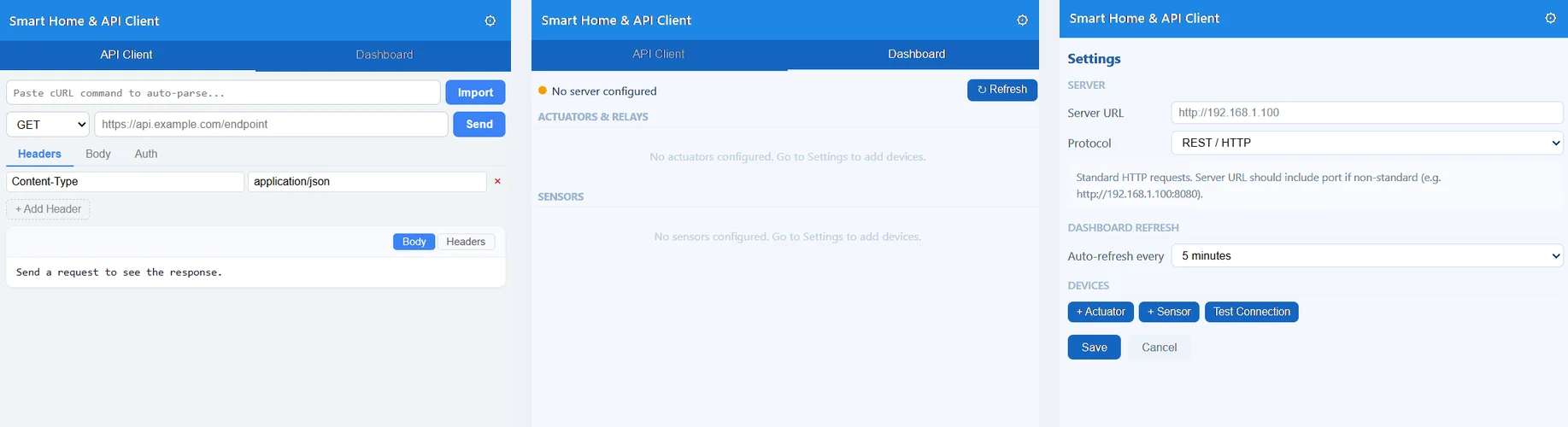Viewport: 1568px width, 427px height.
Task: Switch to API Client tab in left panel
Action: tap(126, 55)
